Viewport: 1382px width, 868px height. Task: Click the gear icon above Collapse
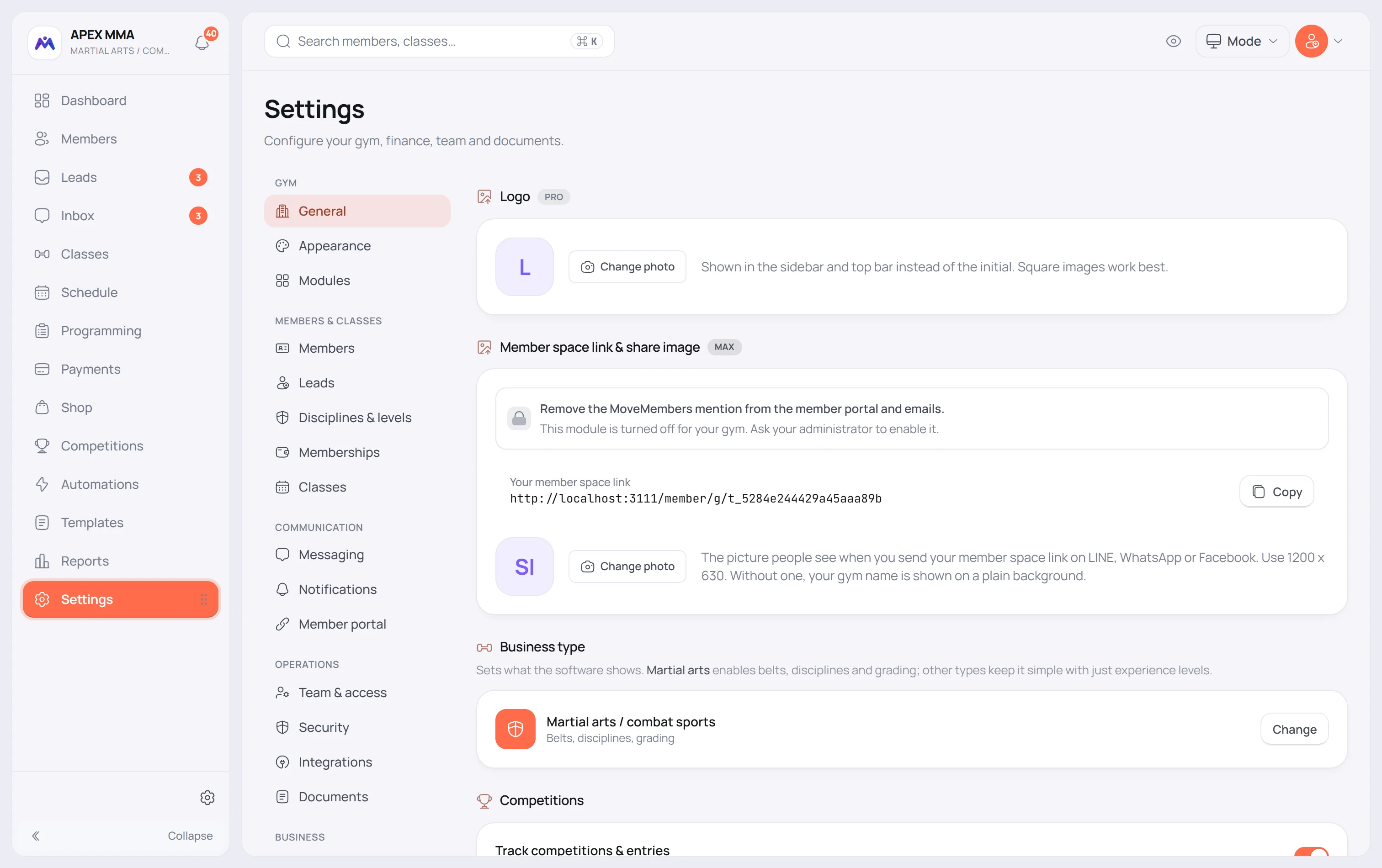click(207, 798)
